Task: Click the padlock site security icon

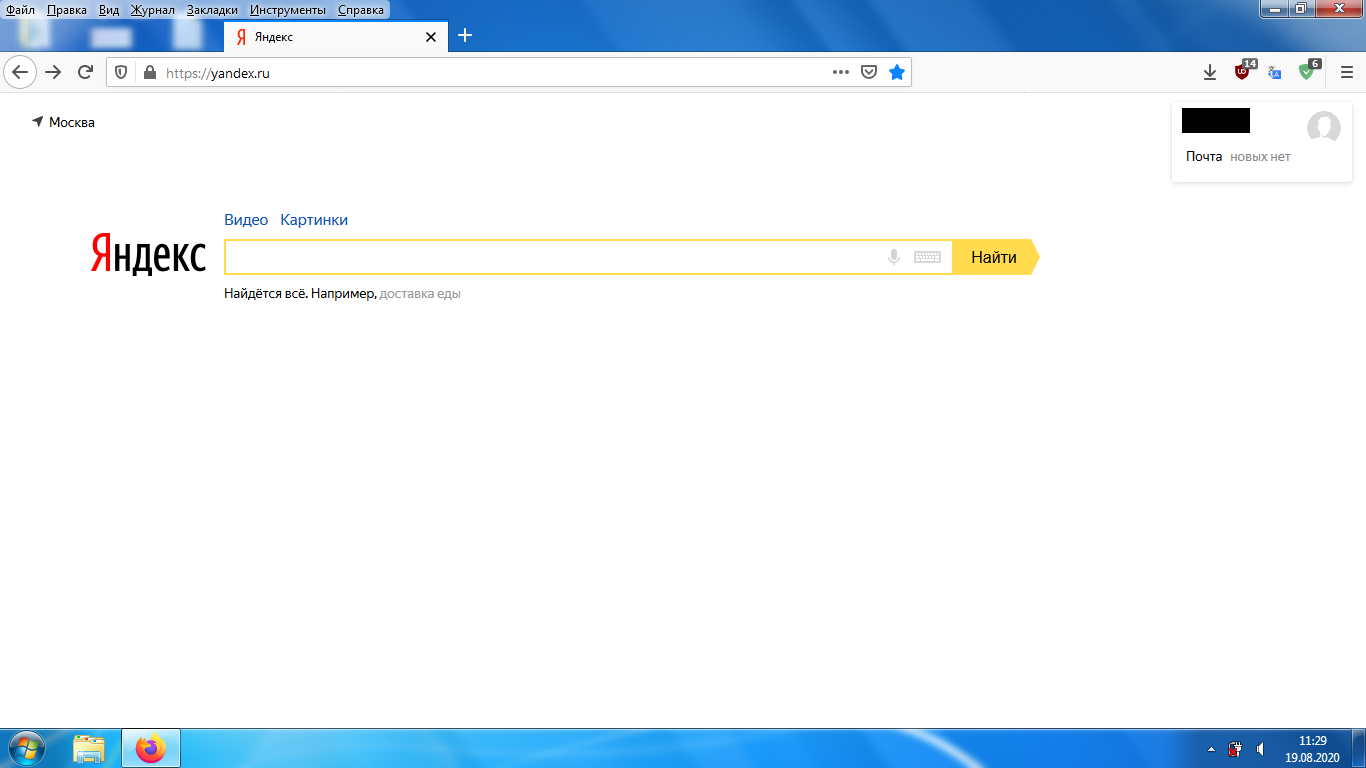Action: 151,72
